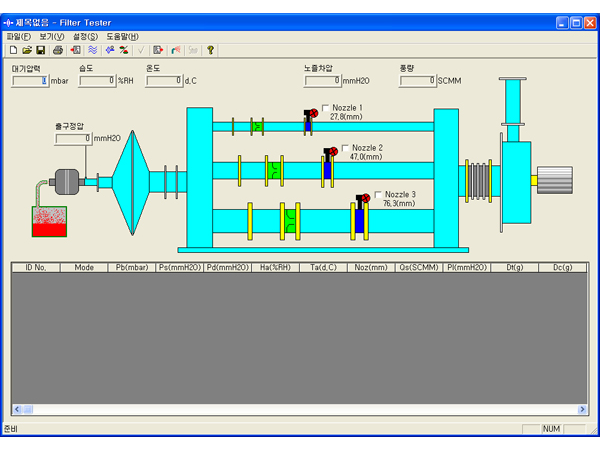
Task: Click the 대기압력 mbar input field
Action: pos(30,81)
